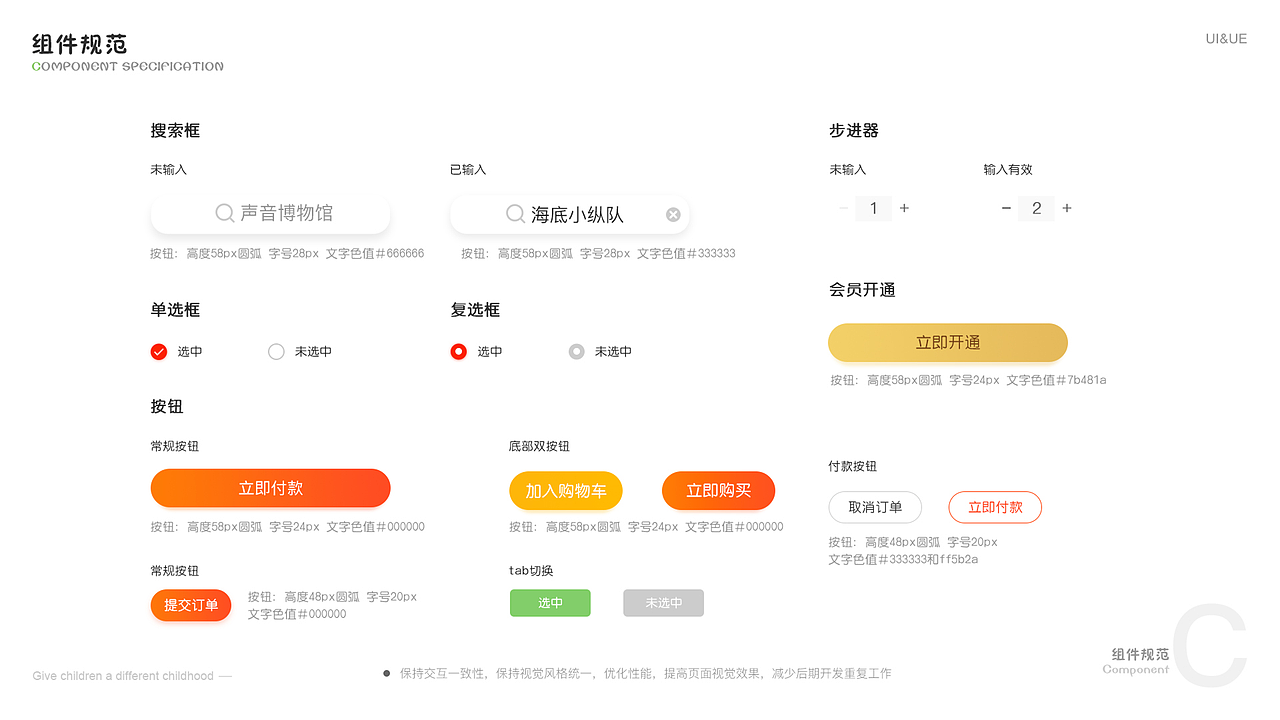Viewport: 1280px width, 720px height.
Task: Click the 取消订单 outlined button
Action: coord(875,507)
